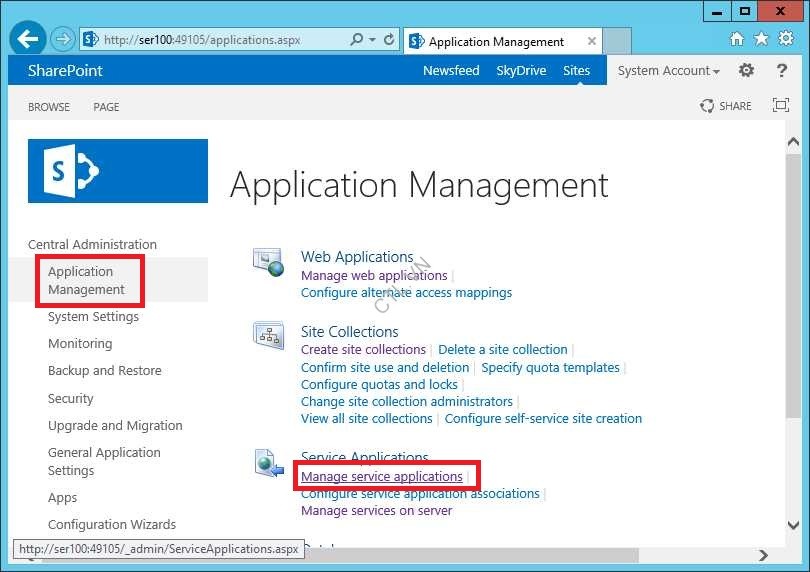Click Create site collections link
The height and width of the screenshot is (572, 810).
coord(363,350)
